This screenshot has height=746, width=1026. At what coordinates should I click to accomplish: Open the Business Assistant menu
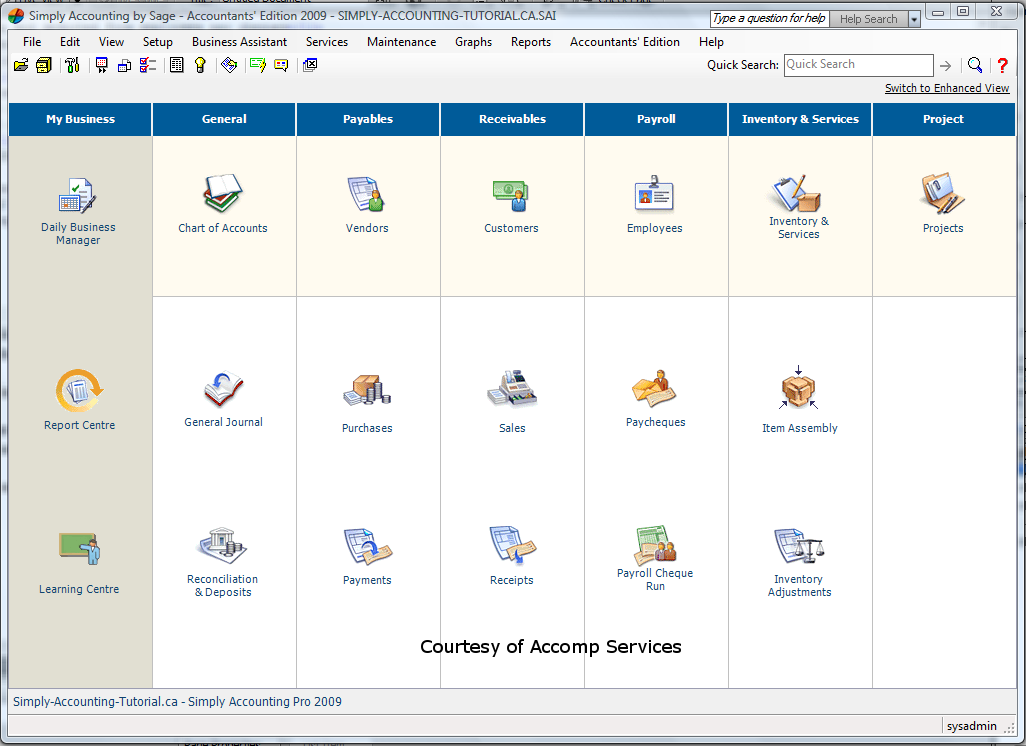239,42
